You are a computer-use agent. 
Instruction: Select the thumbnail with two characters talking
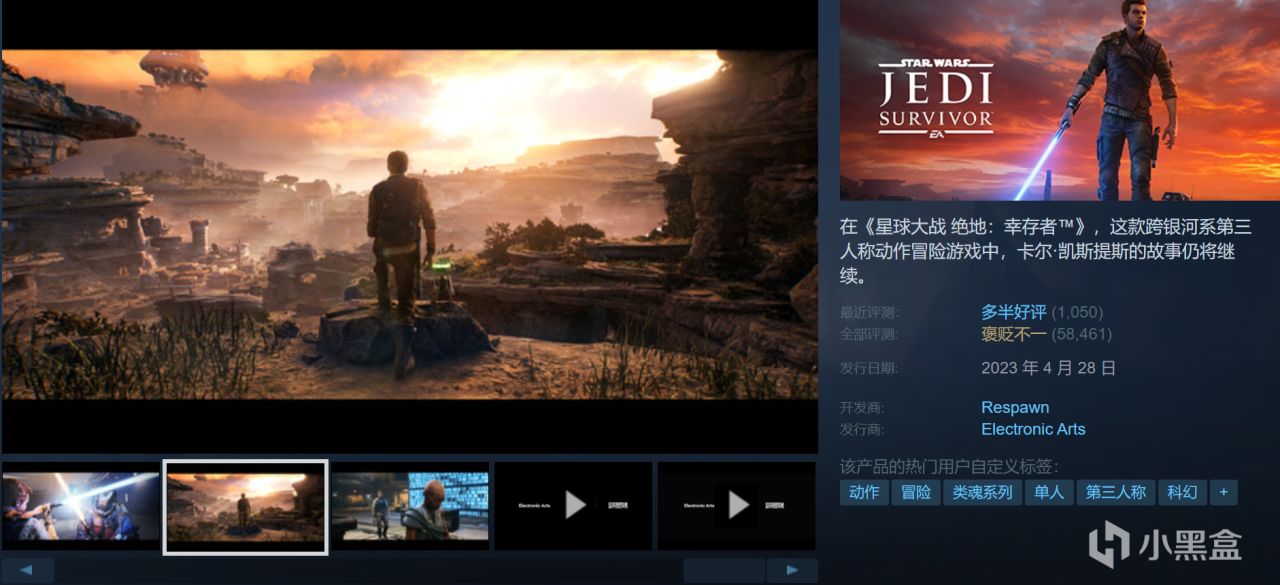click(x=410, y=506)
